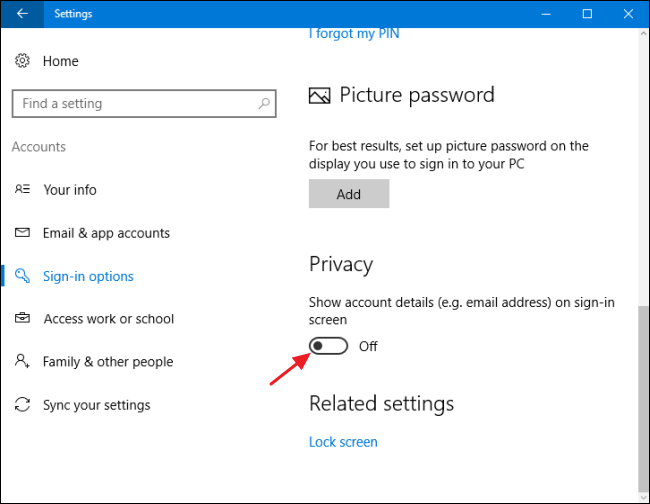Maximize the Settings window
Screen dimensions: 650x504
coord(587,13)
